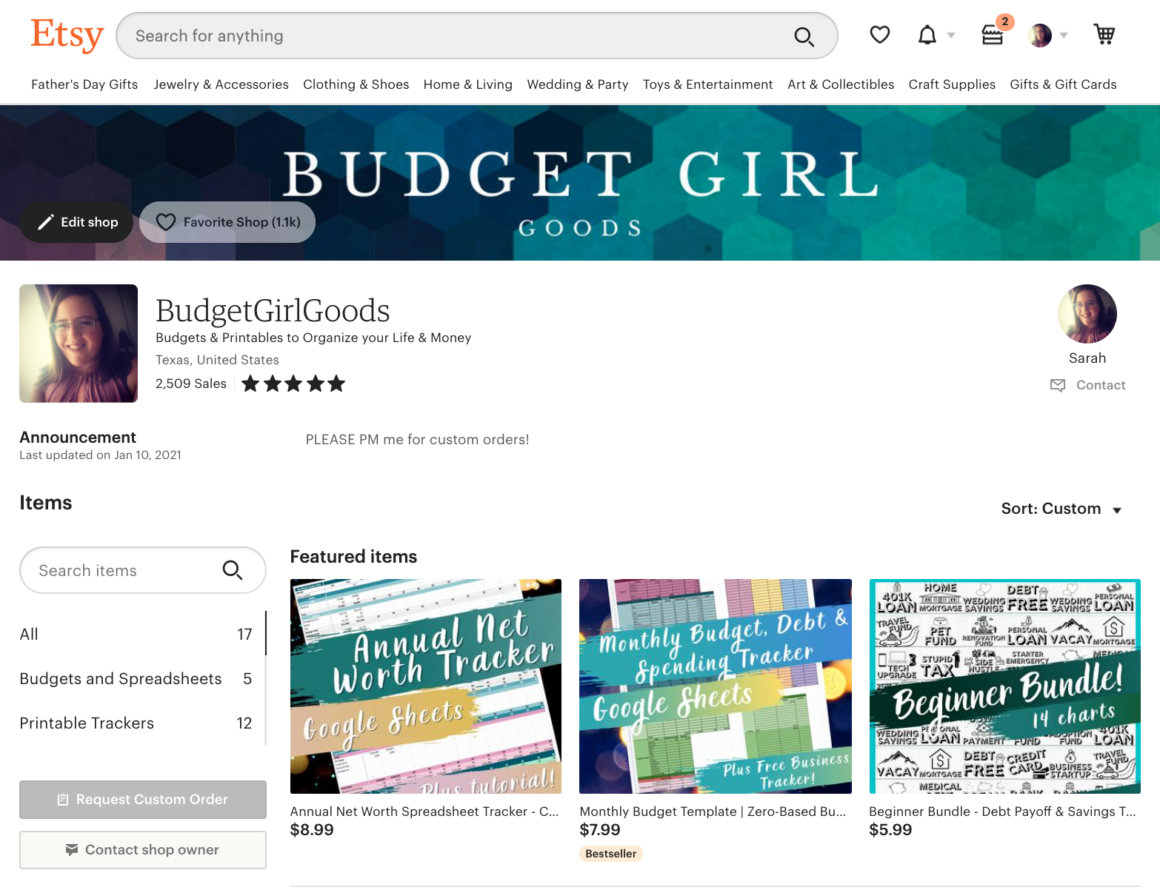Open Monthly Budget Tracker thumbnail

click(715, 686)
